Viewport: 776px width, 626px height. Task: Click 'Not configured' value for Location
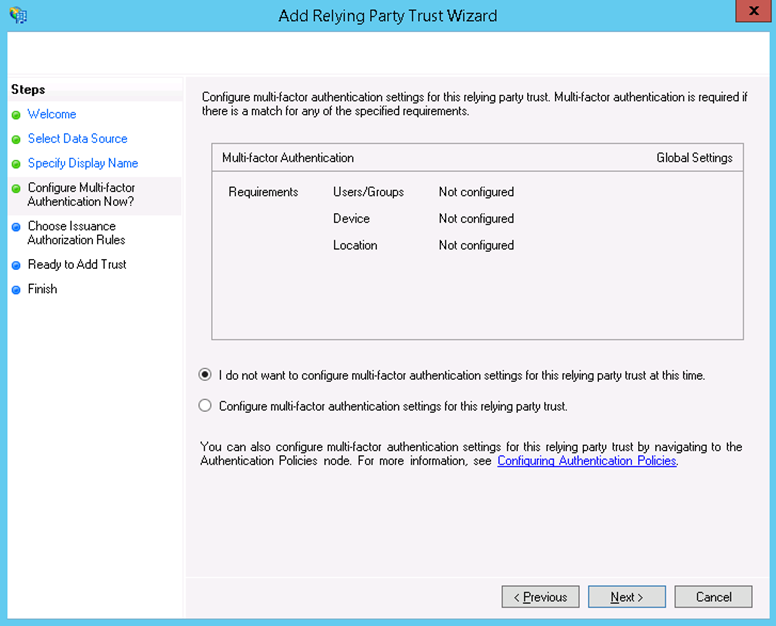click(476, 245)
